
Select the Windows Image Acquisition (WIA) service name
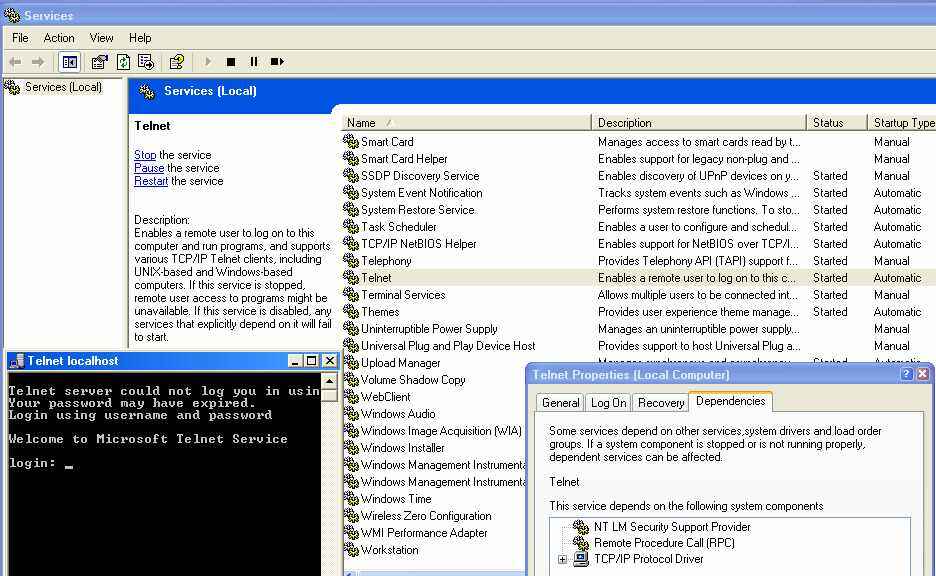pyautogui.click(x=441, y=431)
